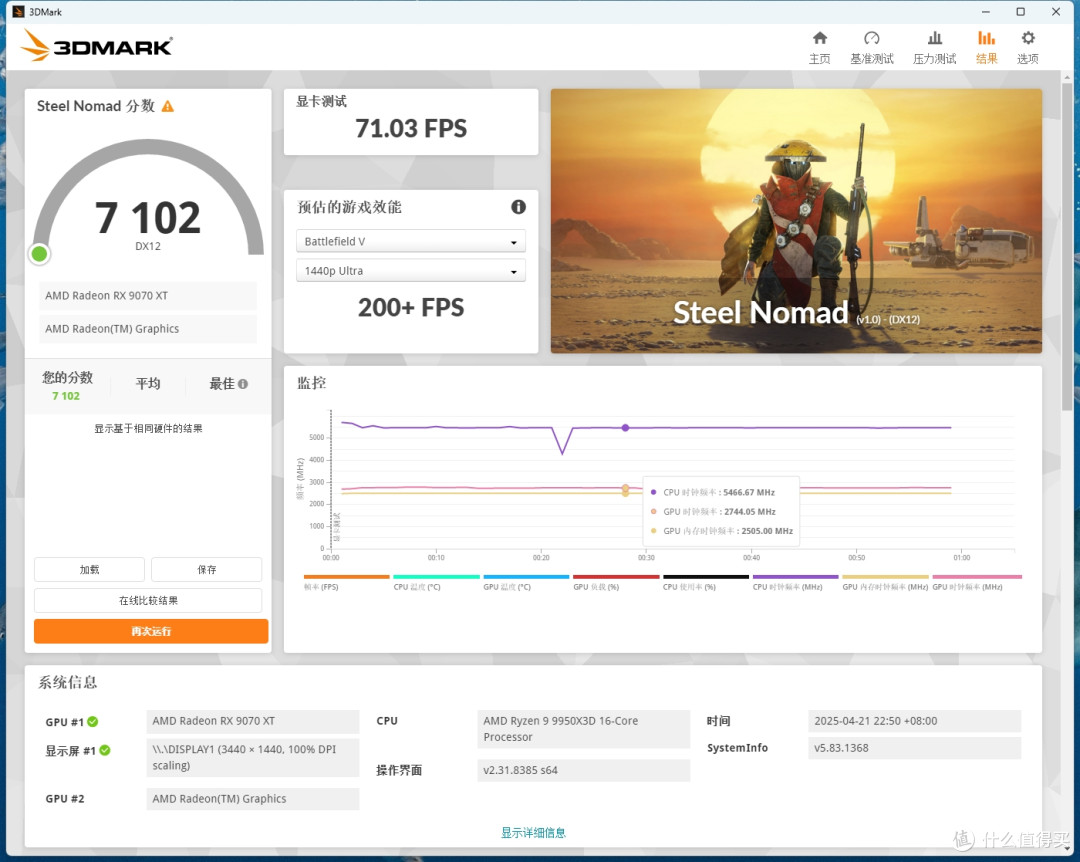1080x862 pixels.
Task: Click the 3DMark title bar app icon
Action: pos(19,12)
